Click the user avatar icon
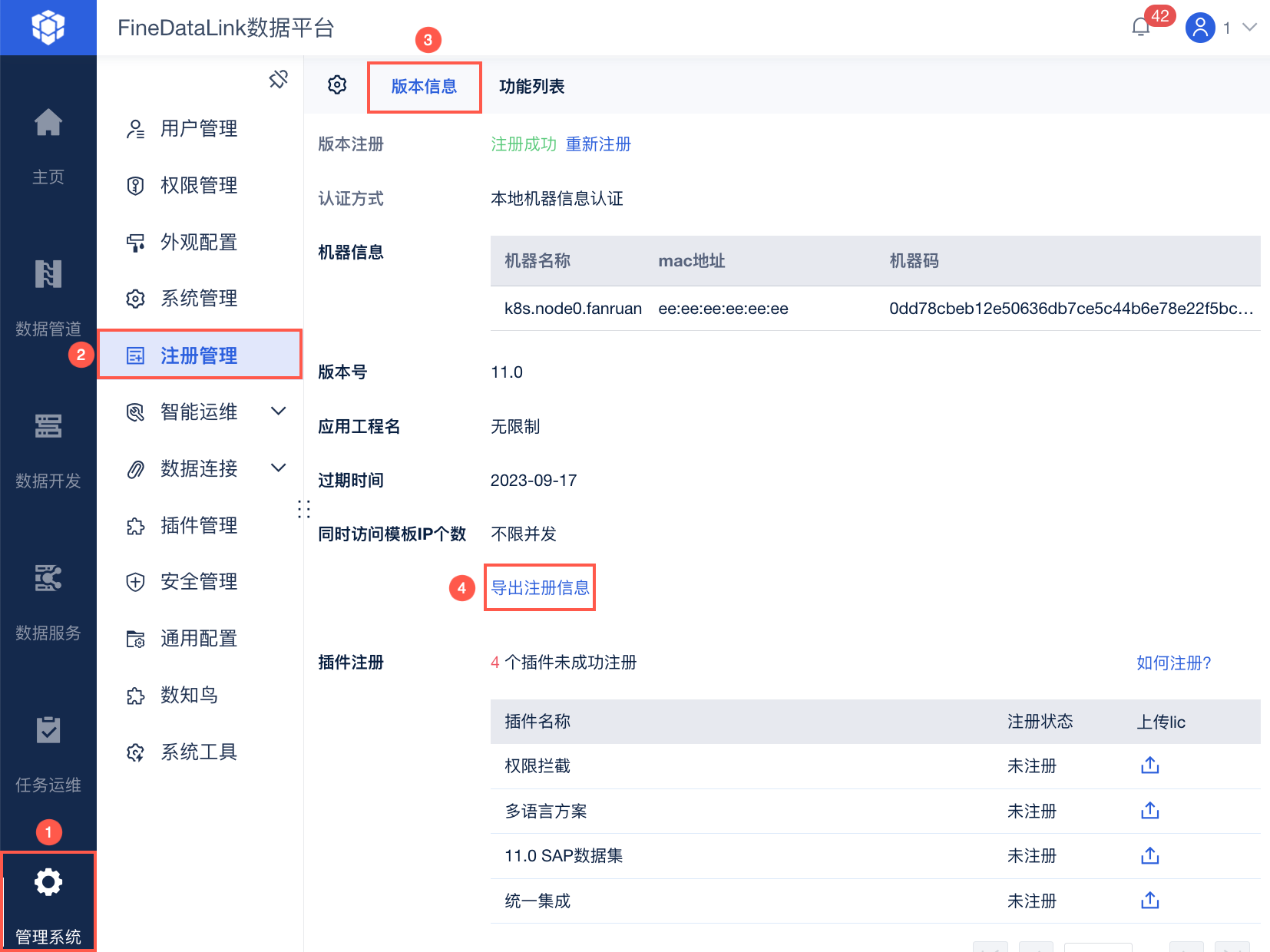 pos(1200,28)
